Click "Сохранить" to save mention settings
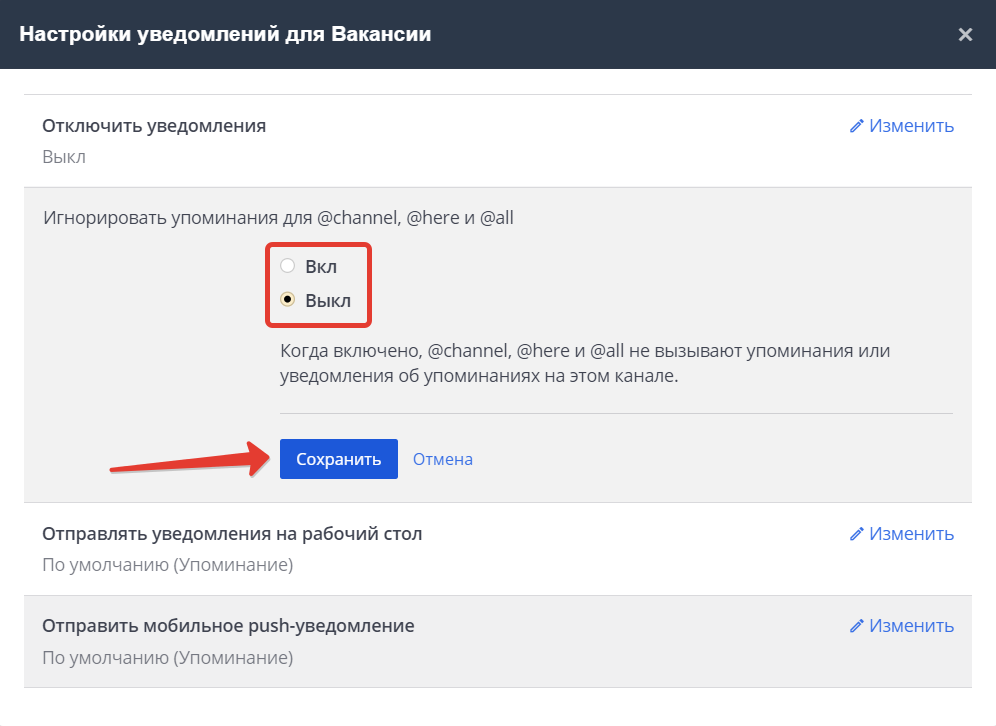 click(x=338, y=458)
